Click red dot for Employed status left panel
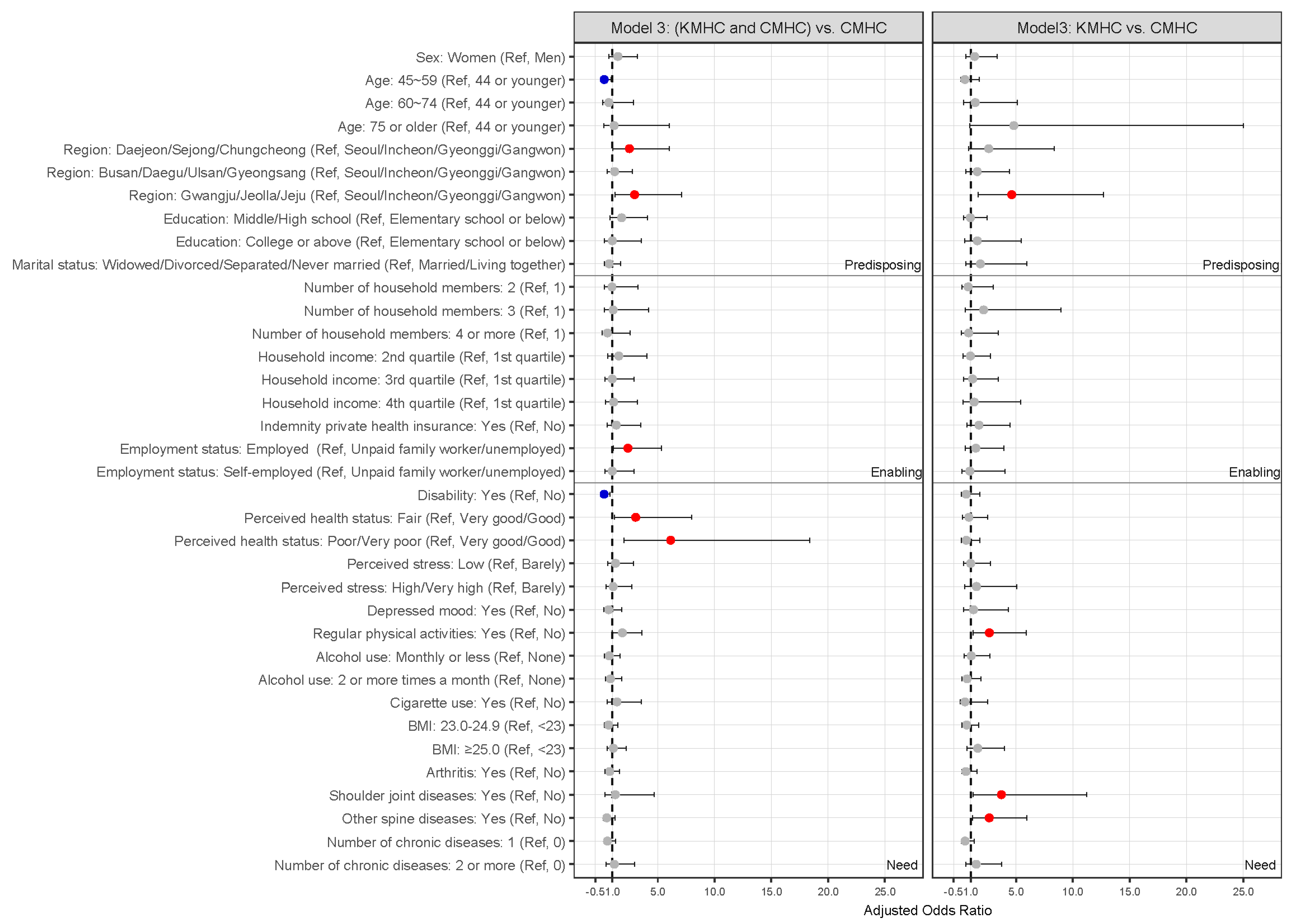Image resolution: width=1292 pixels, height=924 pixels. pos(628,448)
